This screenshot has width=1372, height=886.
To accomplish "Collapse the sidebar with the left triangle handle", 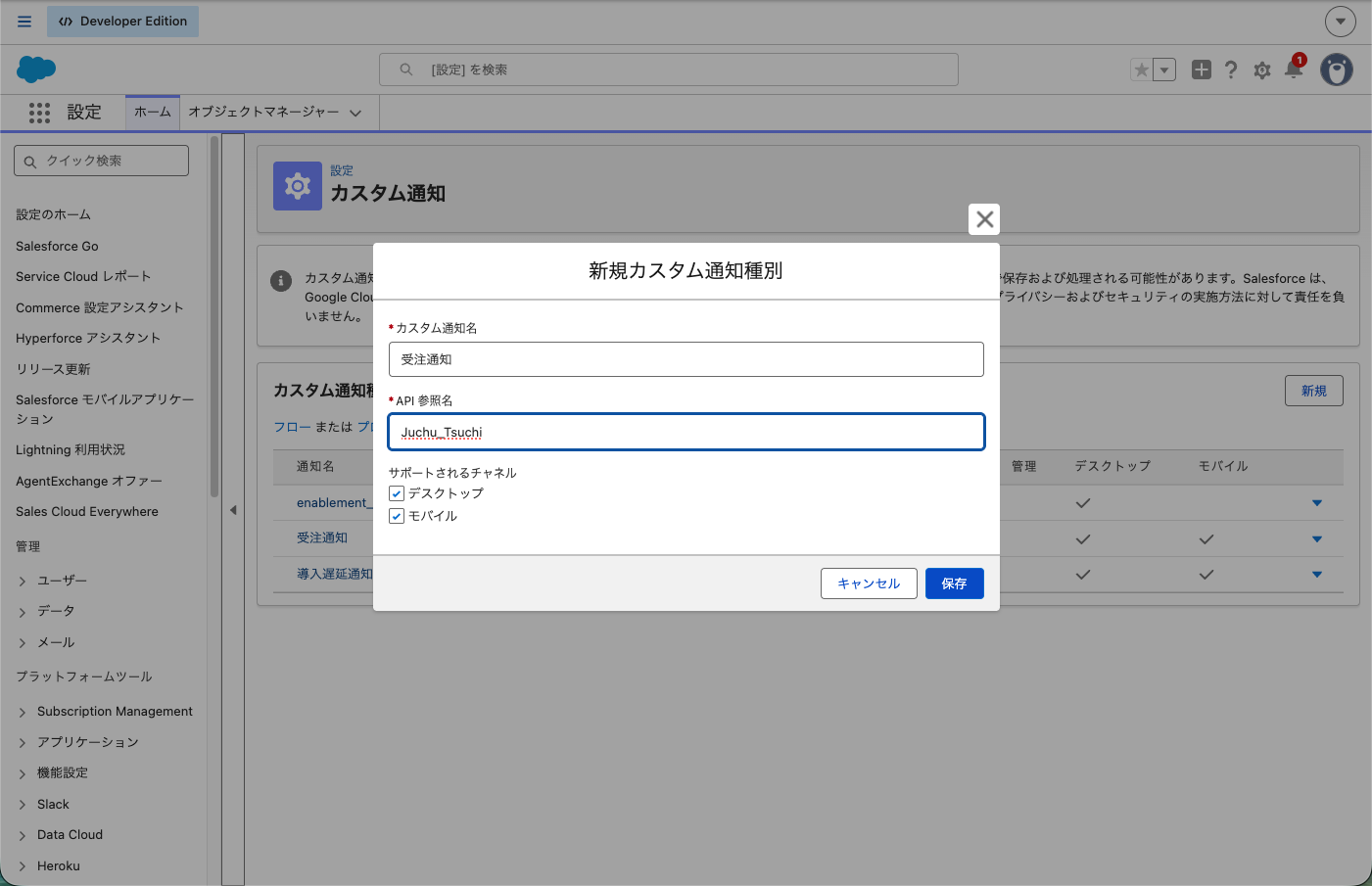I will point(233,510).
